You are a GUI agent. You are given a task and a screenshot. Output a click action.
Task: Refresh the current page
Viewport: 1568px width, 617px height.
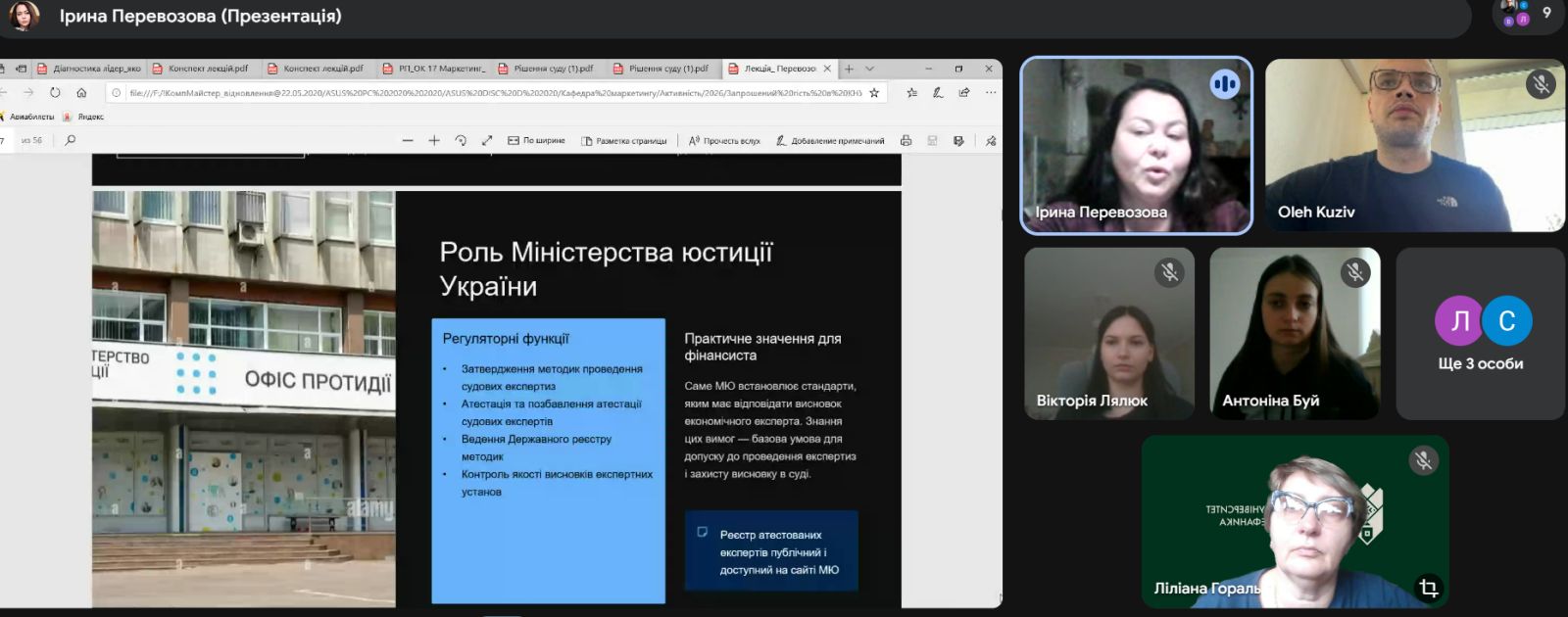[55, 92]
